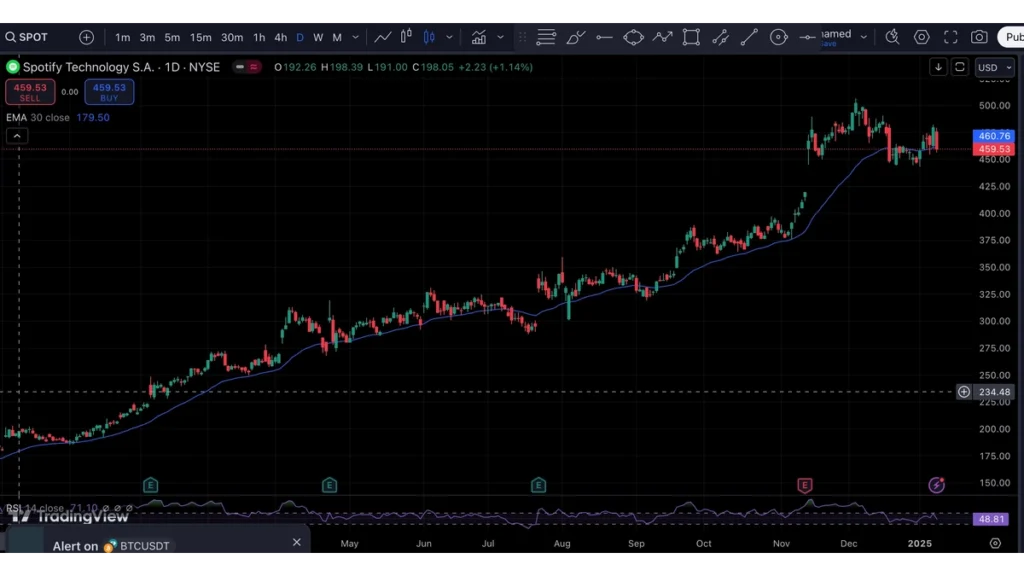Click the down arrow button near USD
Image resolution: width=1024 pixels, height=576 pixels.
pyautogui.click(x=938, y=67)
